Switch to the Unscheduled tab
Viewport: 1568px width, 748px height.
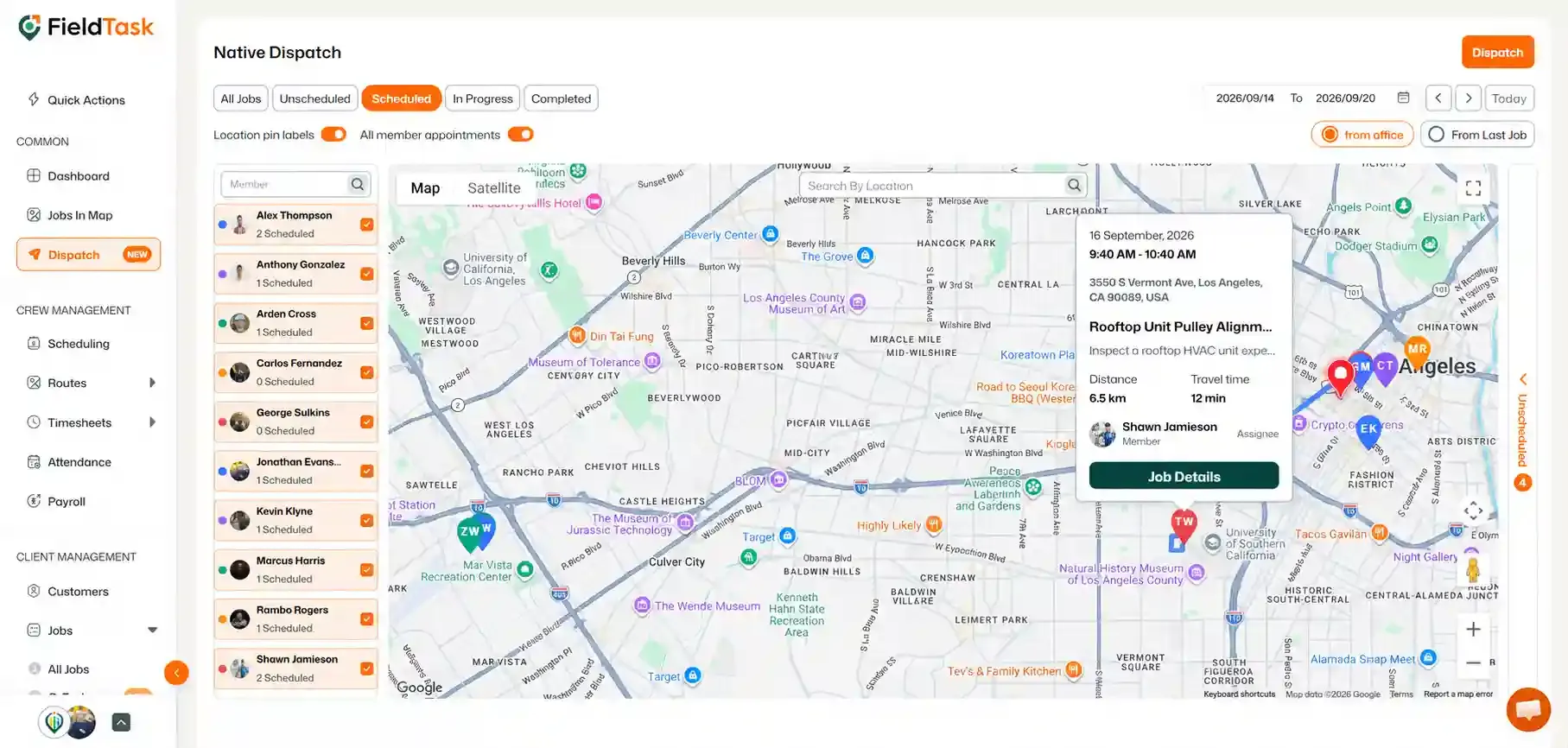click(314, 98)
